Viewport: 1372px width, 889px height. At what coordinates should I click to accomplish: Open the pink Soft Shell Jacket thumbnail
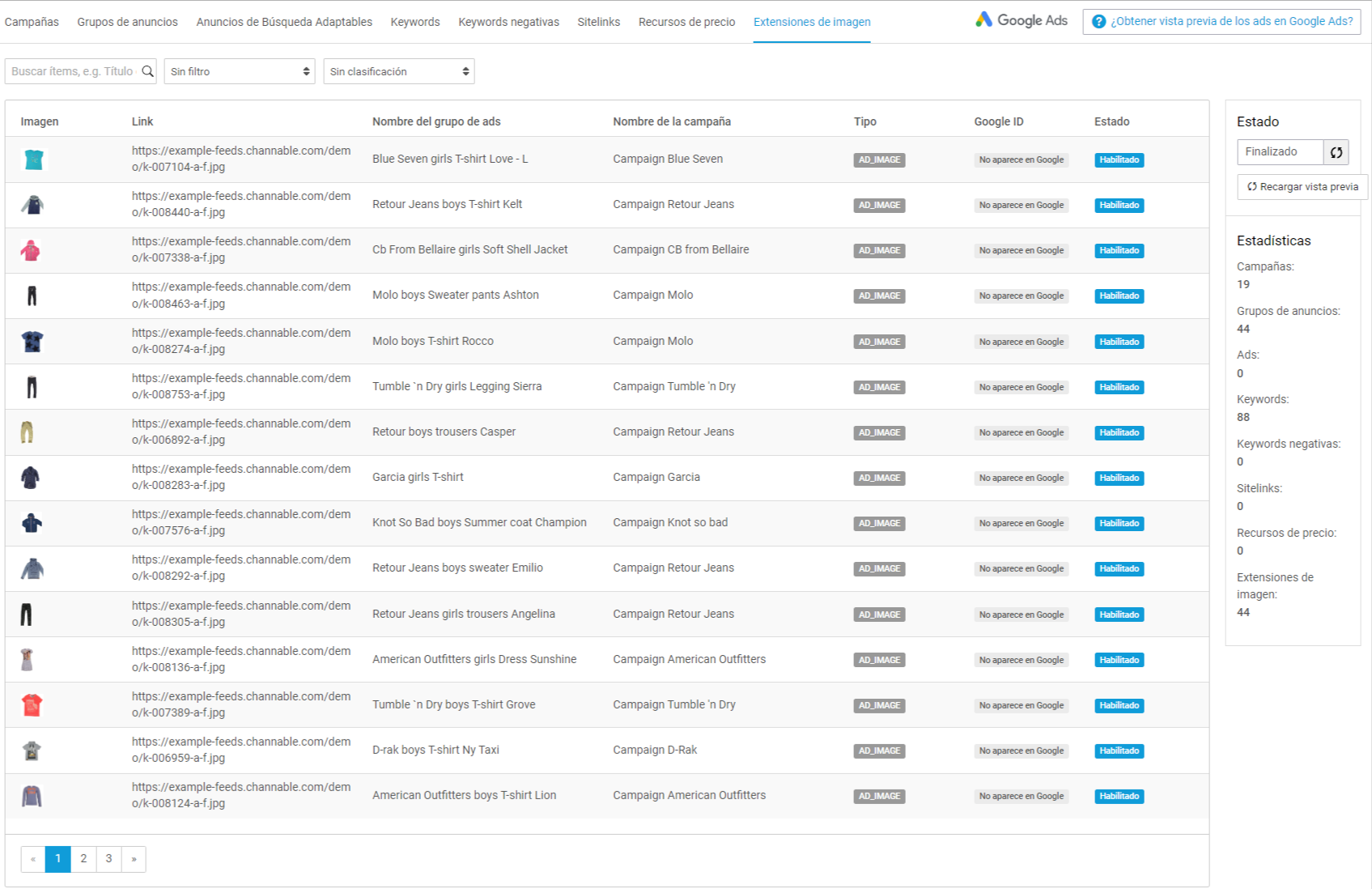pos(30,250)
